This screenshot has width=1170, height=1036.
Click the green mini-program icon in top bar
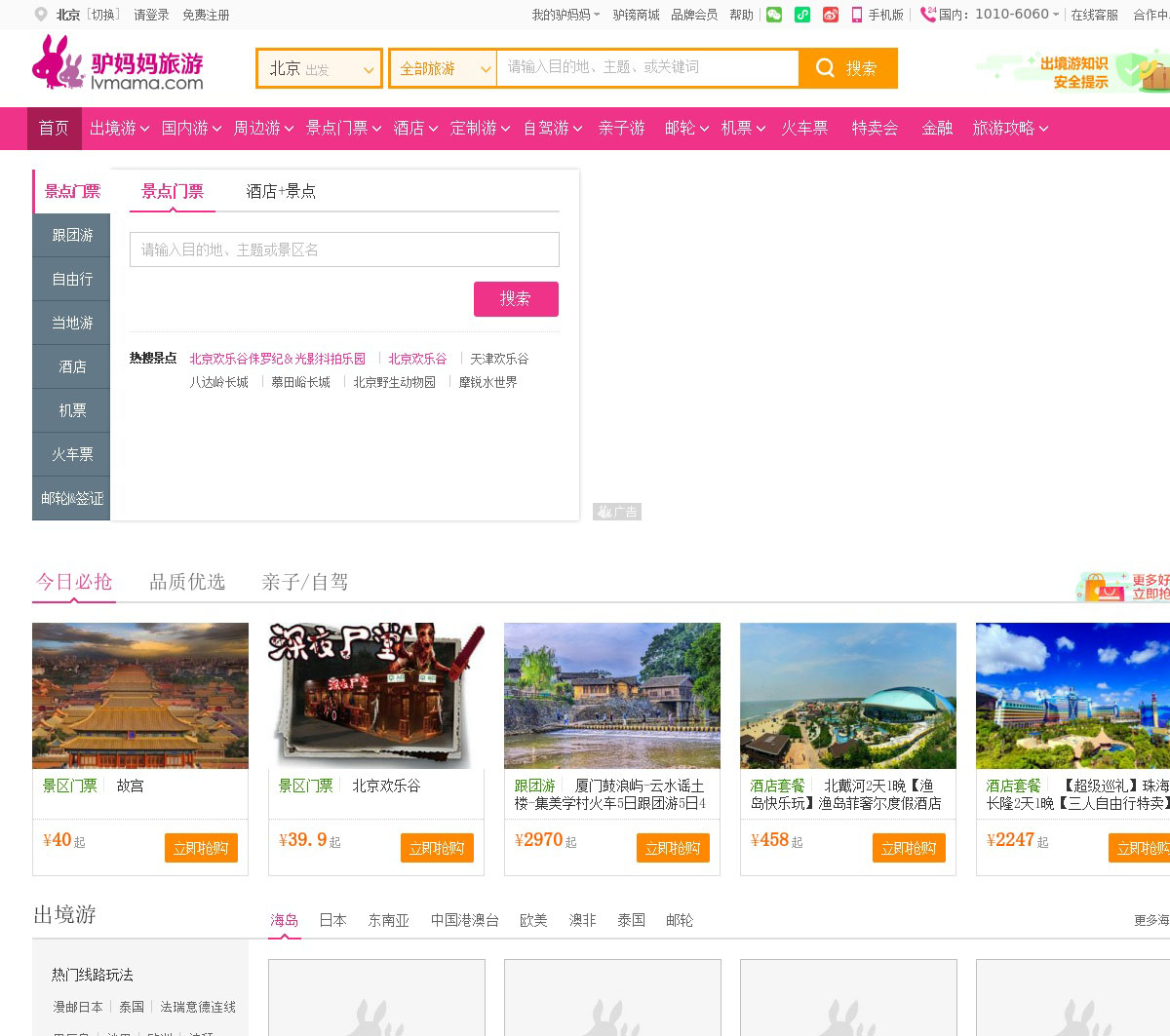click(802, 15)
